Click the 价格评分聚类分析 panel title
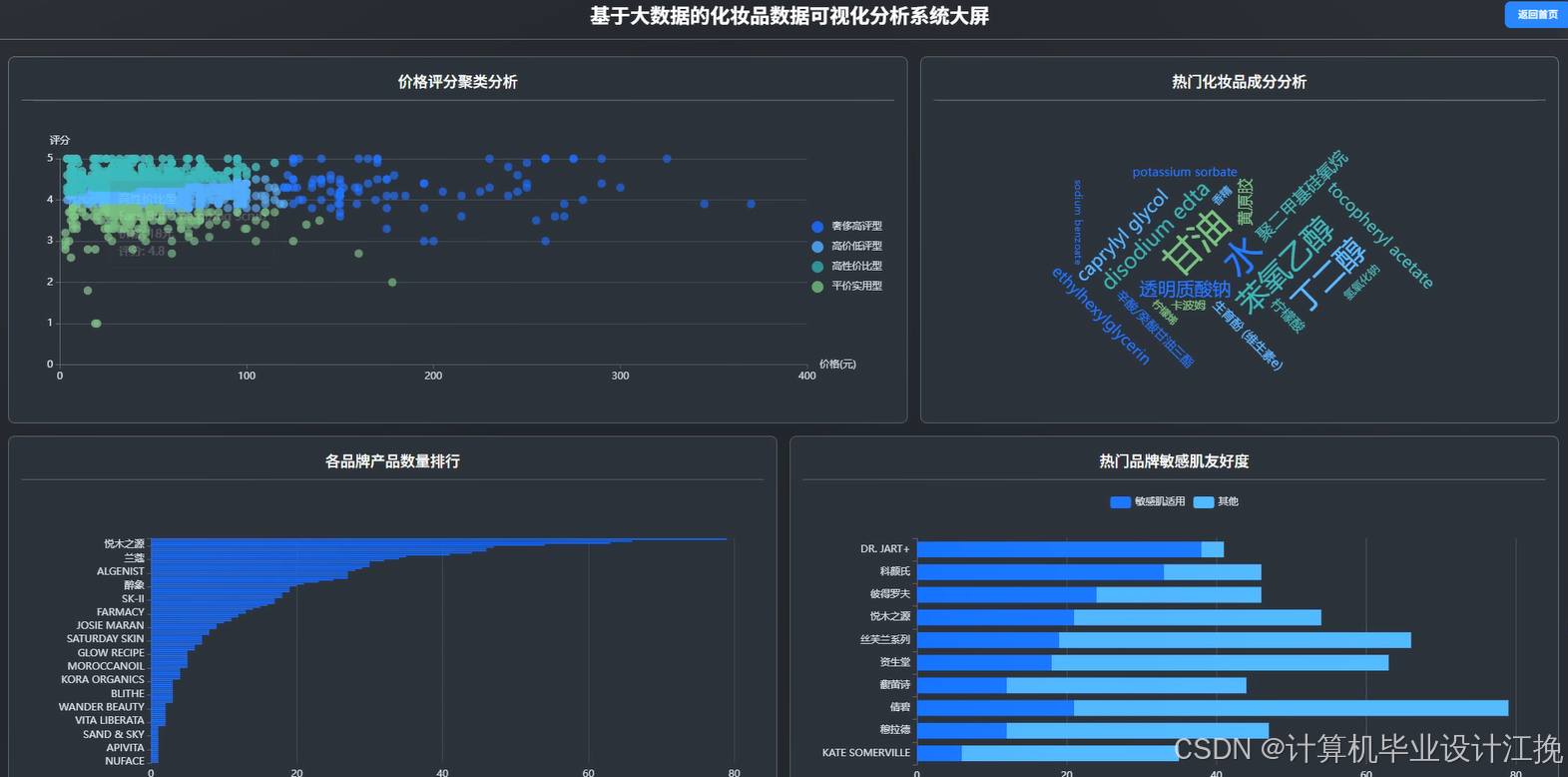Image resolution: width=1568 pixels, height=777 pixels. [457, 82]
